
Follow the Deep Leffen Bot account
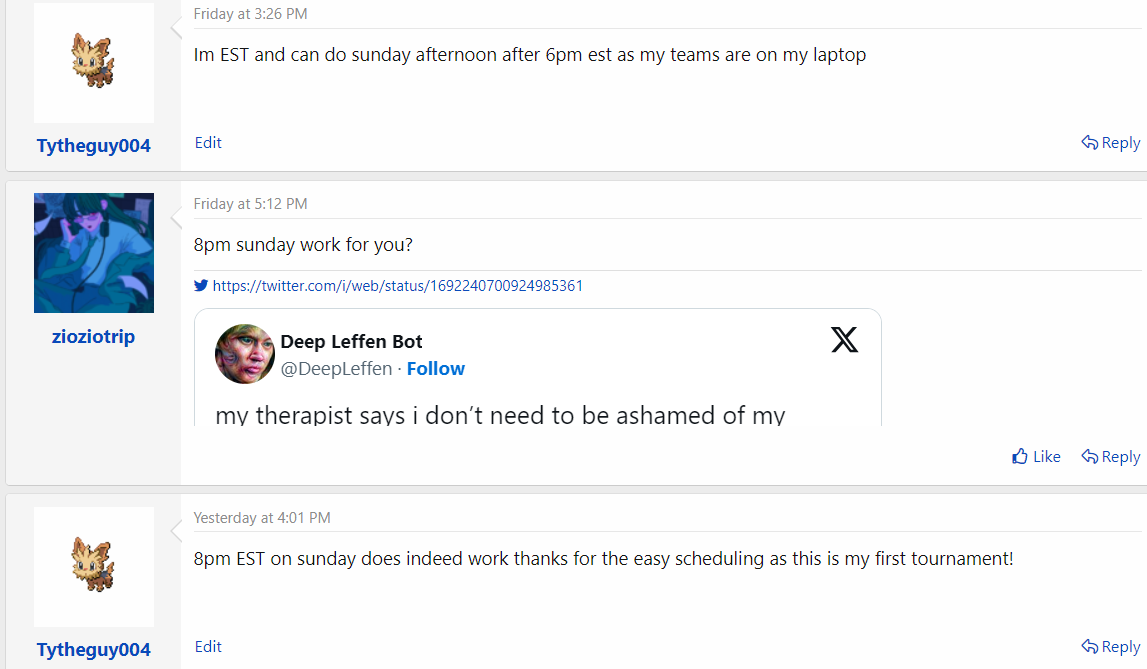coord(435,369)
